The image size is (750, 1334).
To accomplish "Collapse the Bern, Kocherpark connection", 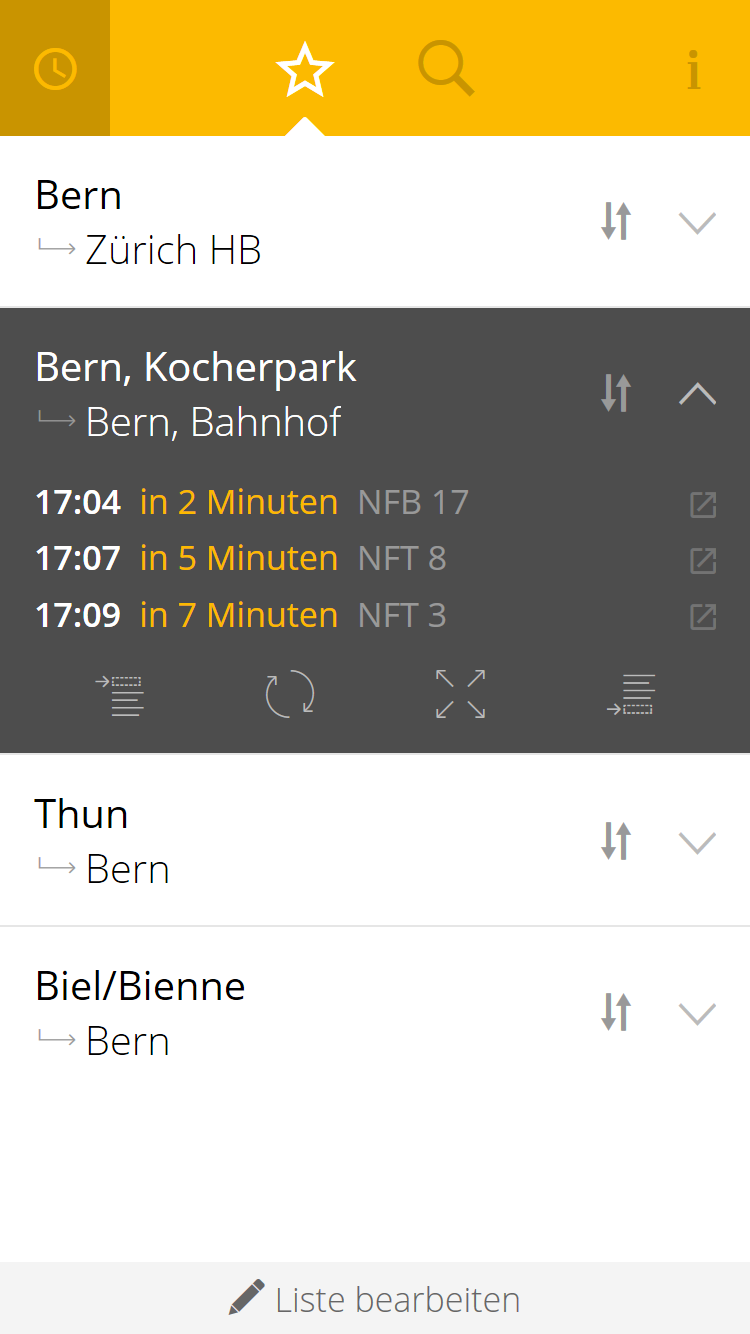I will pyautogui.click(x=697, y=394).
